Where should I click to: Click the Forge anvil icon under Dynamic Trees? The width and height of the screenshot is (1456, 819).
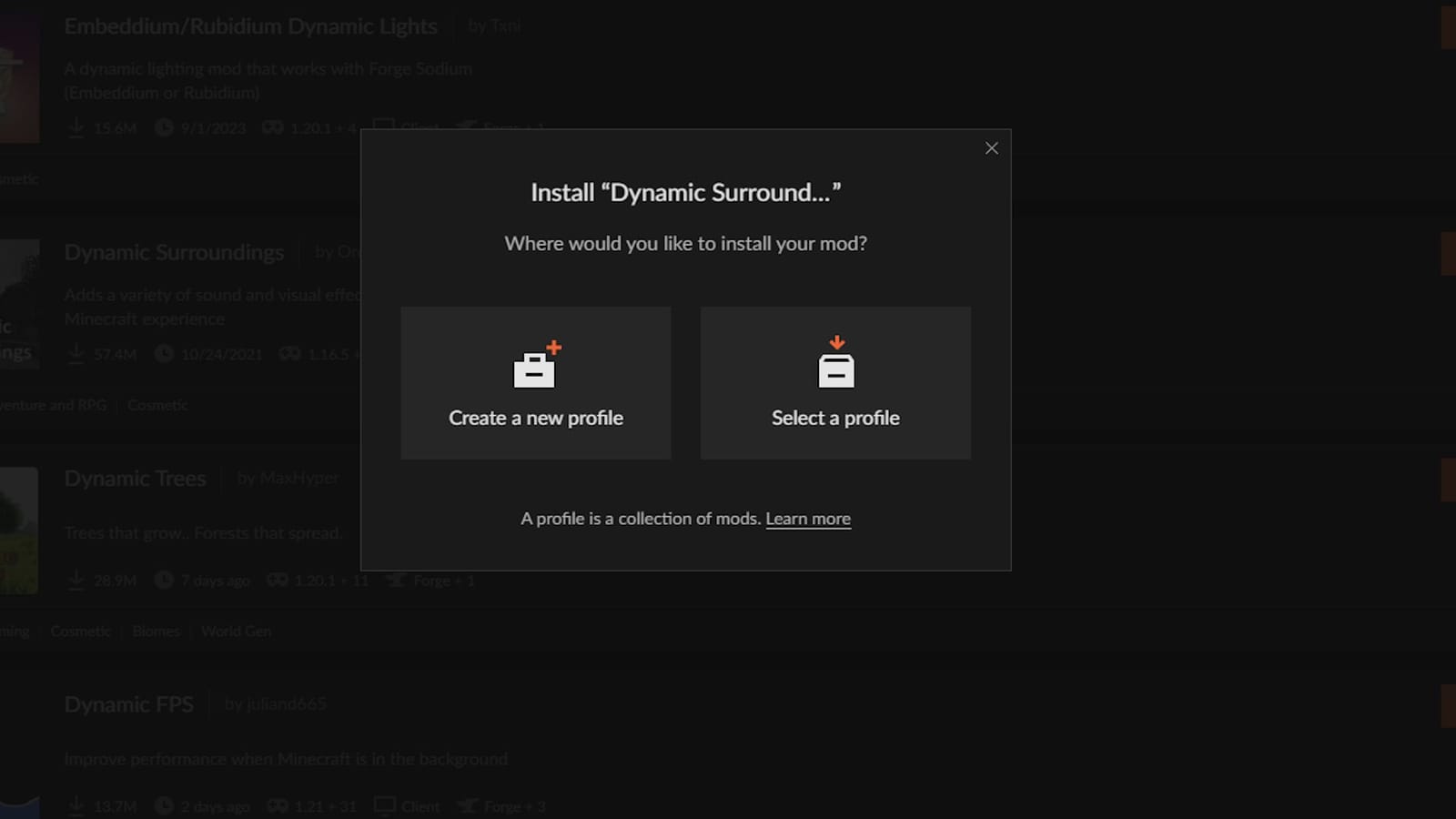coord(396,580)
